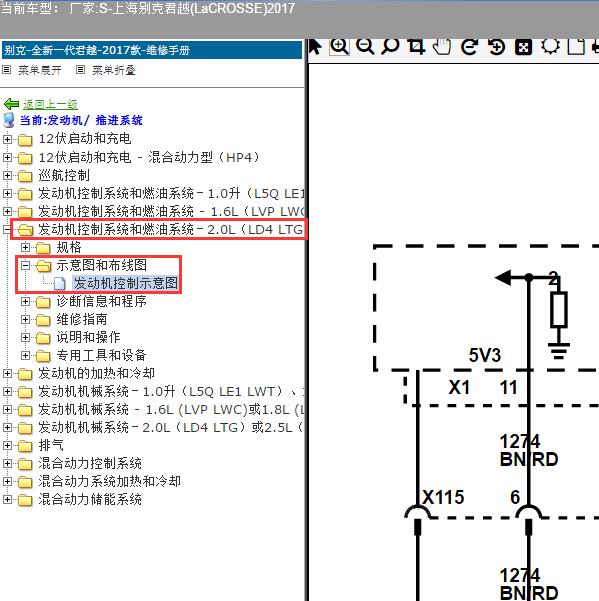The image size is (599, 601).
Task: Select the 示意图和布线图 label
Action: 102,265
